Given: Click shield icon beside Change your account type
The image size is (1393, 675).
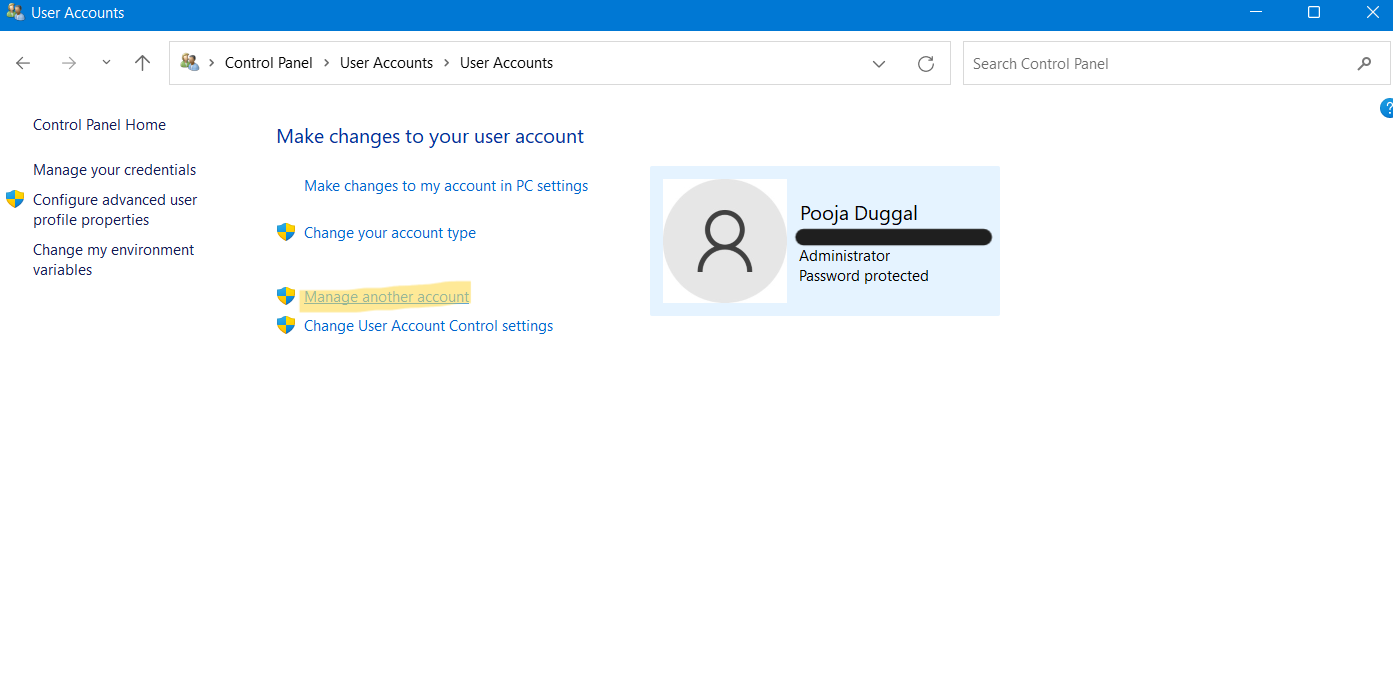Looking at the screenshot, I should [x=286, y=233].
